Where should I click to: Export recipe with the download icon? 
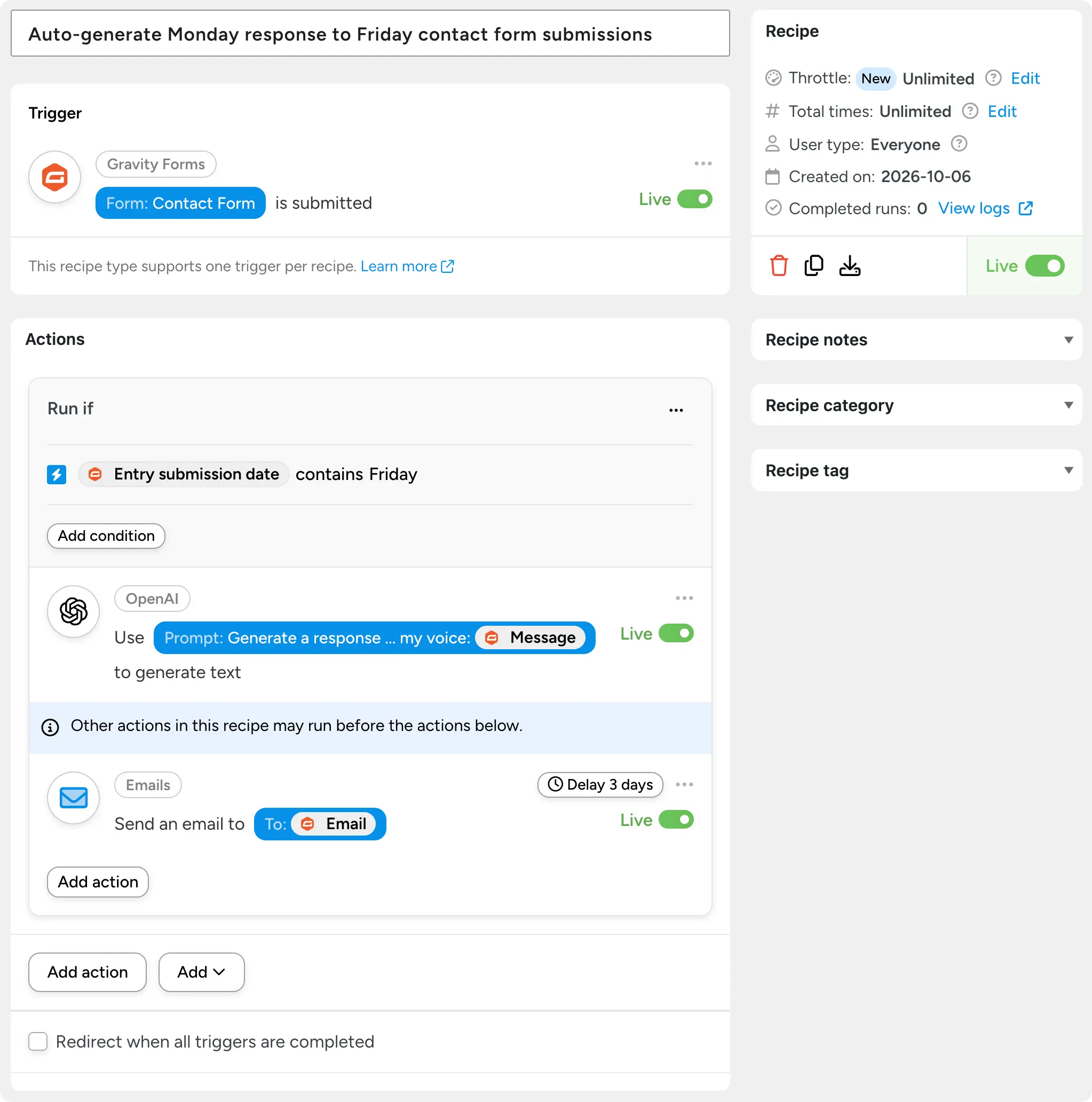coord(850,266)
